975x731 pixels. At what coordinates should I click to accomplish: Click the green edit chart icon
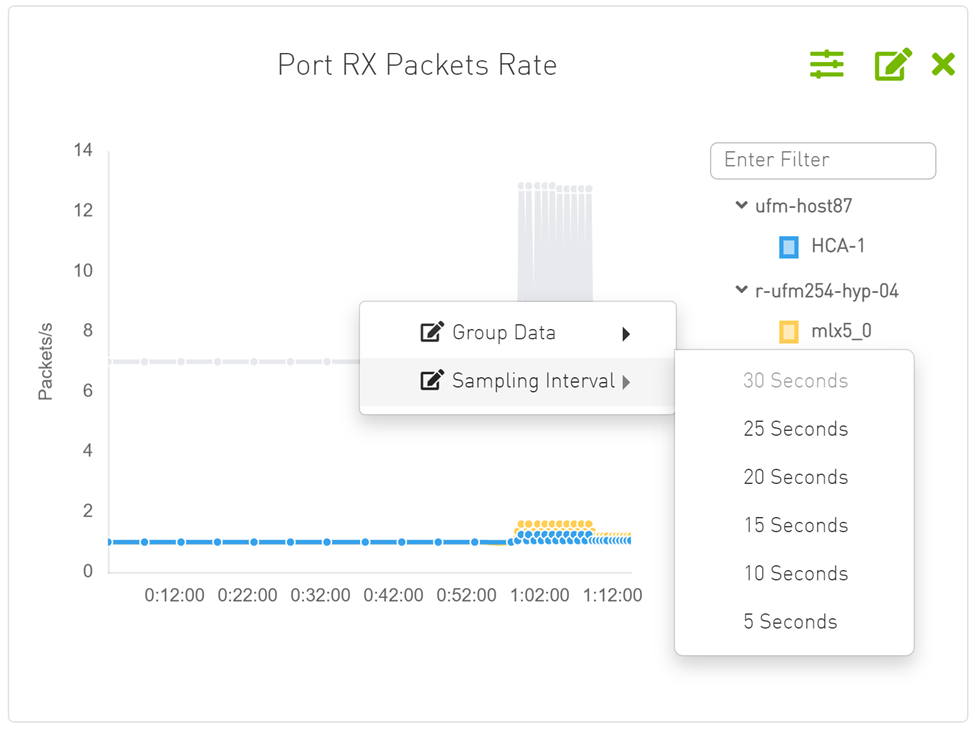892,65
